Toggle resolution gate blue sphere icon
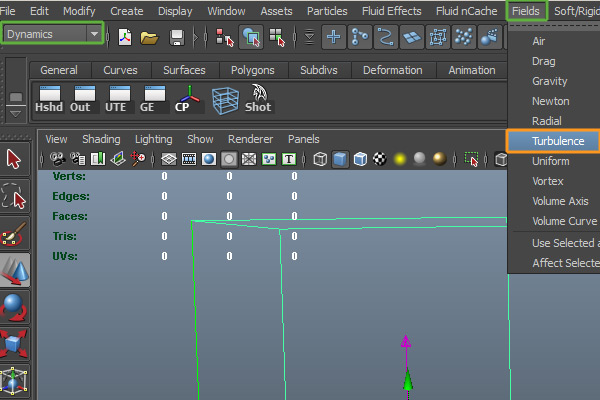The height and width of the screenshot is (400, 600). [209, 159]
